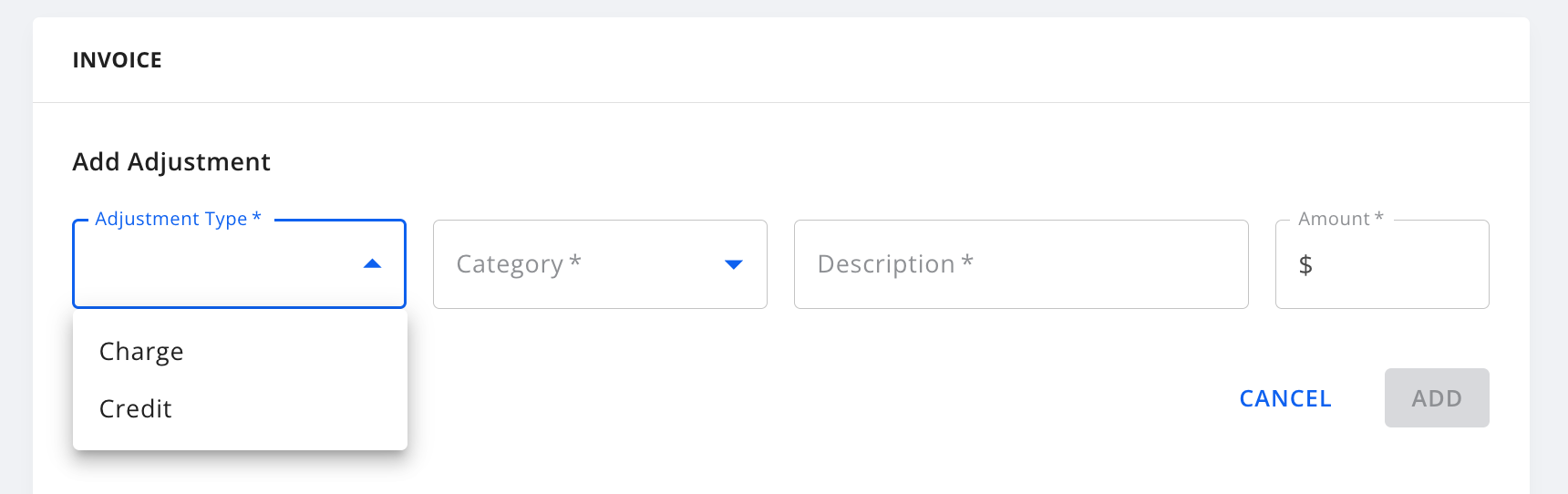Click the Amount field label

click(1334, 219)
